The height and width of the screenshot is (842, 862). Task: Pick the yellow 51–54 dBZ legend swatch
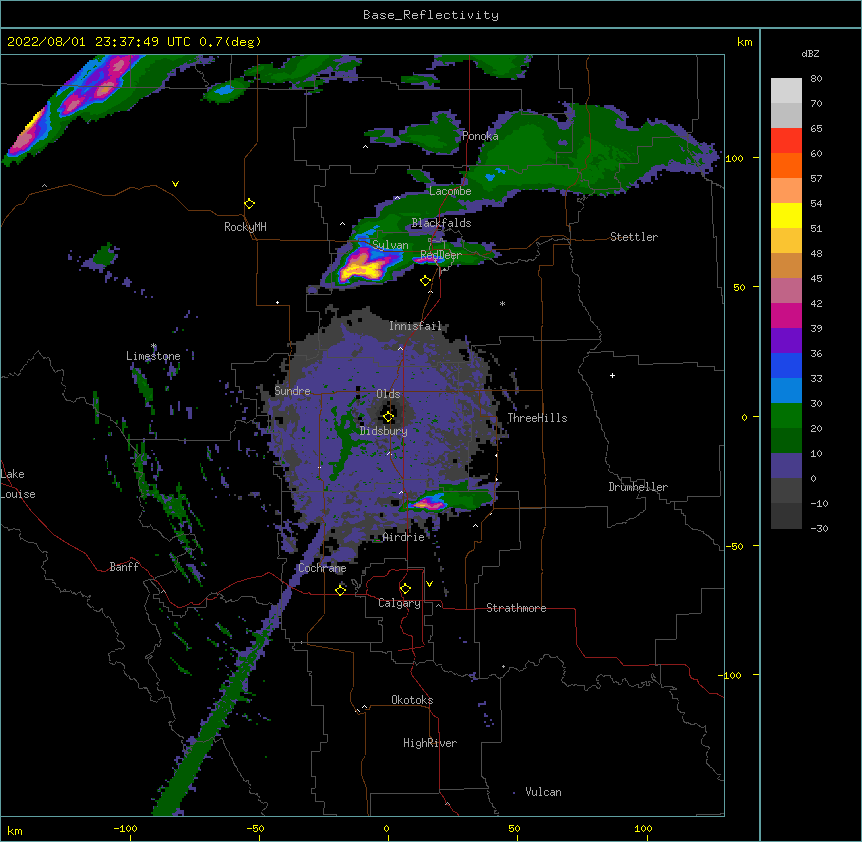(x=786, y=215)
